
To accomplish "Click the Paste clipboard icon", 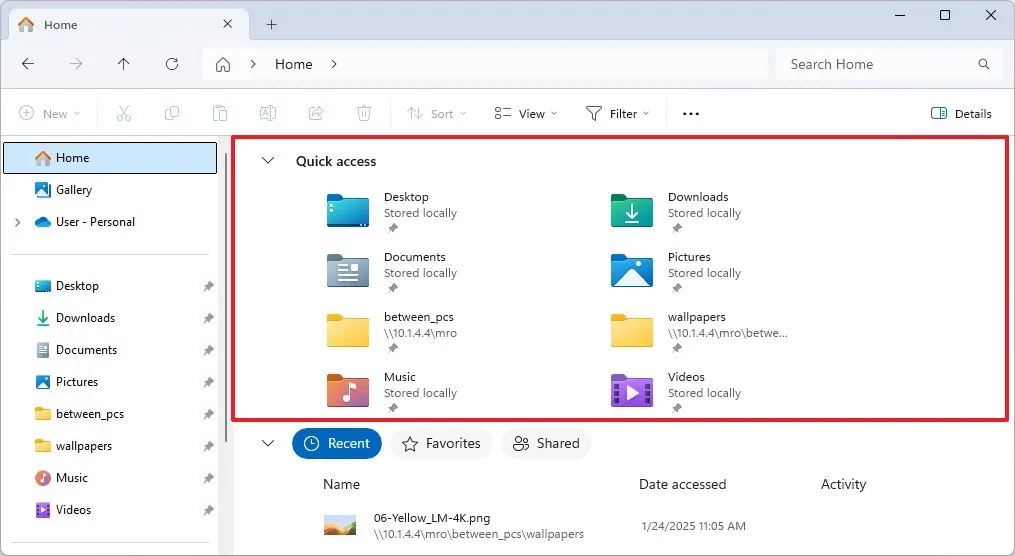I will (x=219, y=113).
